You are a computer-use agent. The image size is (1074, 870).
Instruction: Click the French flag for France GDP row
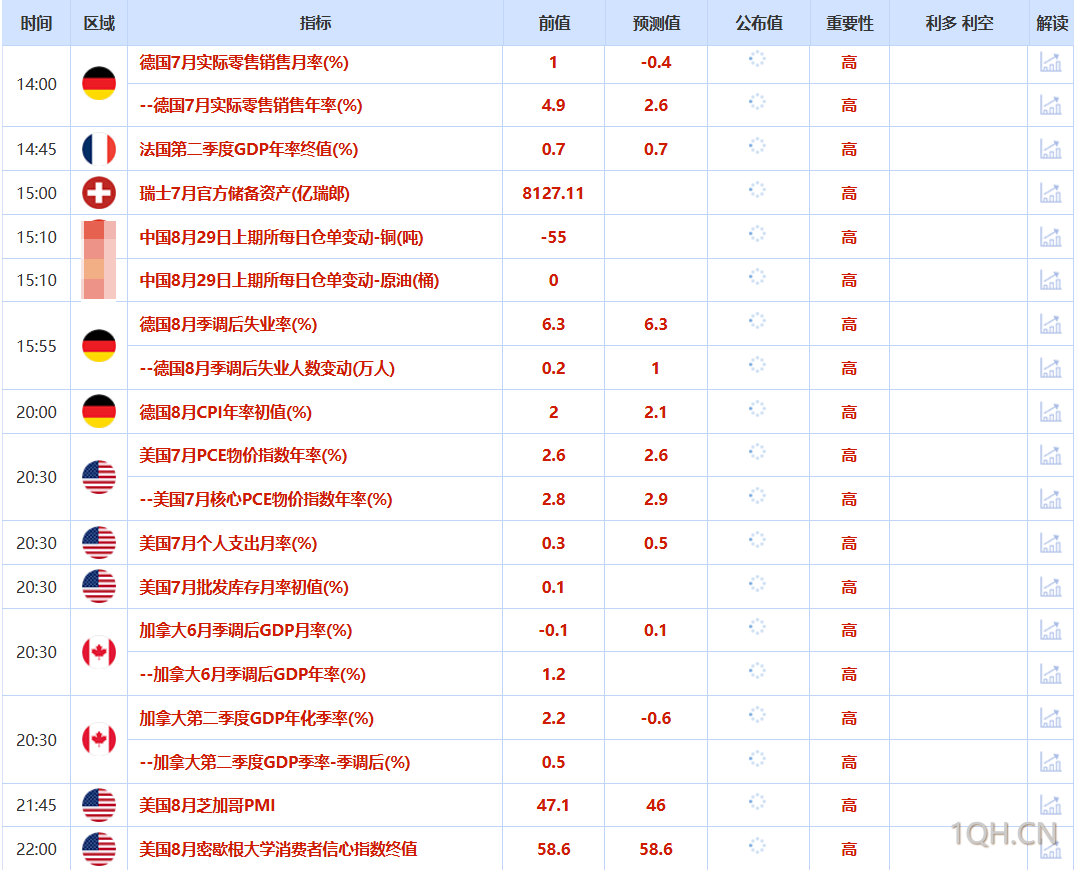coord(97,149)
